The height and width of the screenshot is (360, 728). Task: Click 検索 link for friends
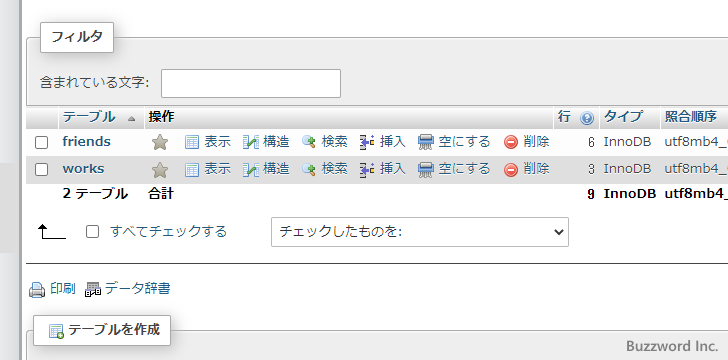pyautogui.click(x=335, y=142)
